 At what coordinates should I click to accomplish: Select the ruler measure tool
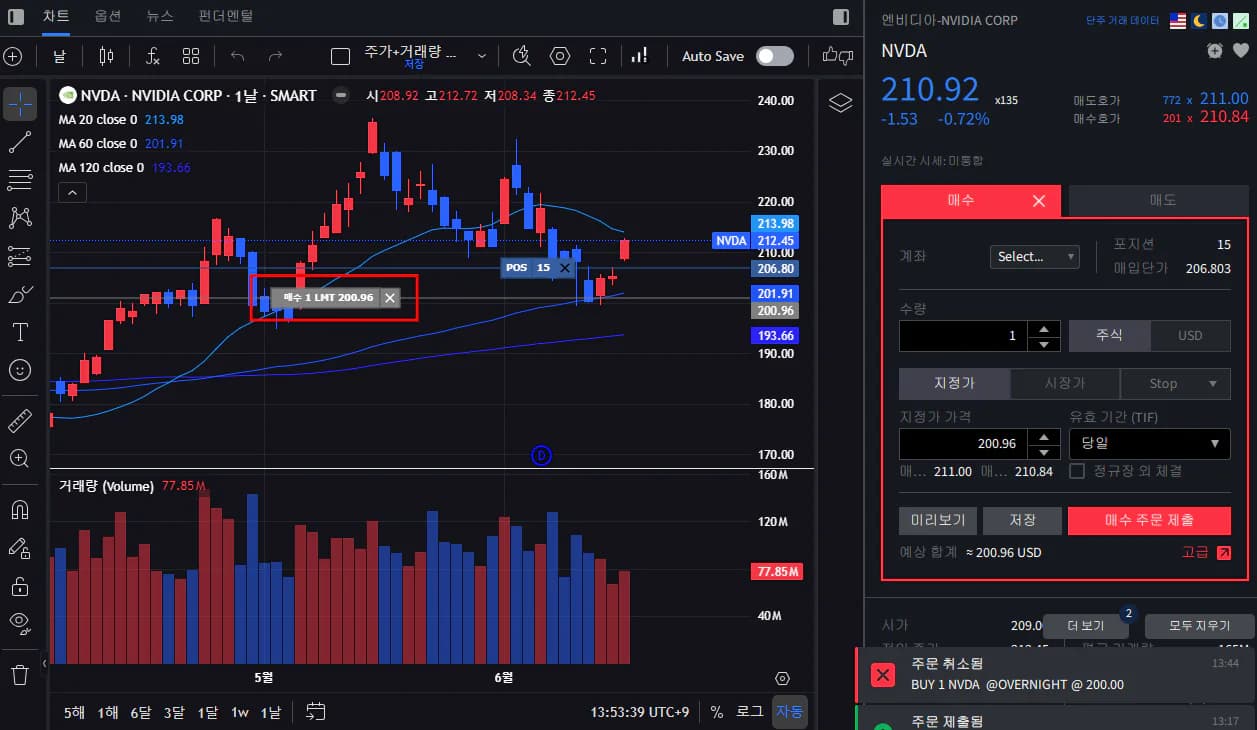(x=20, y=420)
